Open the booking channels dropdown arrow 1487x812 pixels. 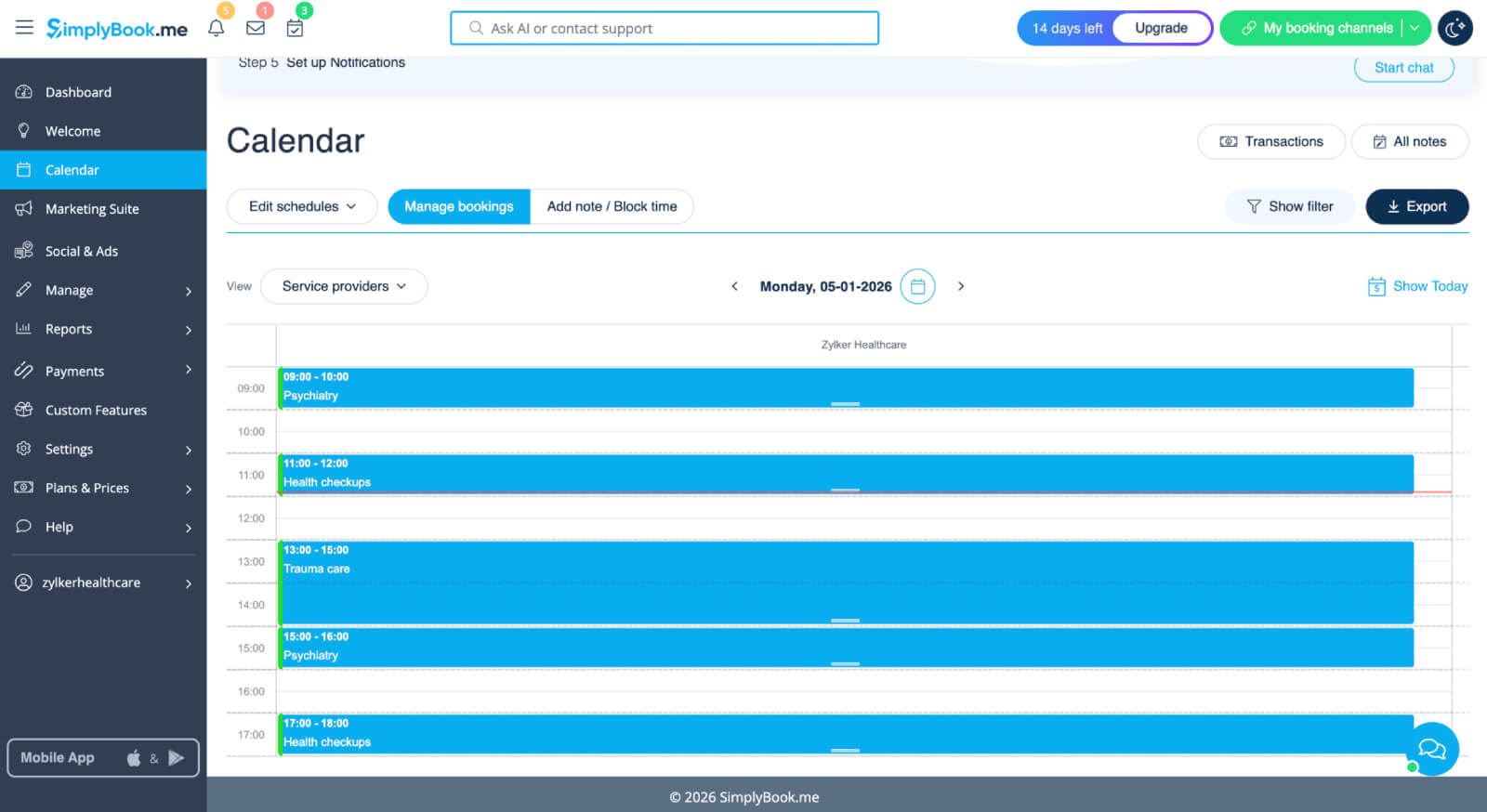click(1415, 28)
